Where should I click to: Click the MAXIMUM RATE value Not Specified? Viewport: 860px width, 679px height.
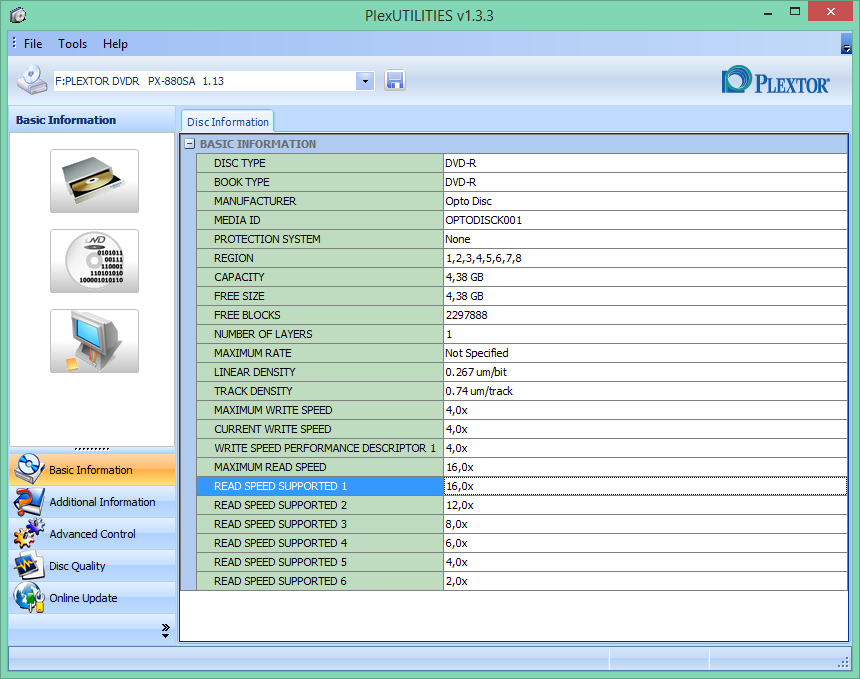(477, 353)
